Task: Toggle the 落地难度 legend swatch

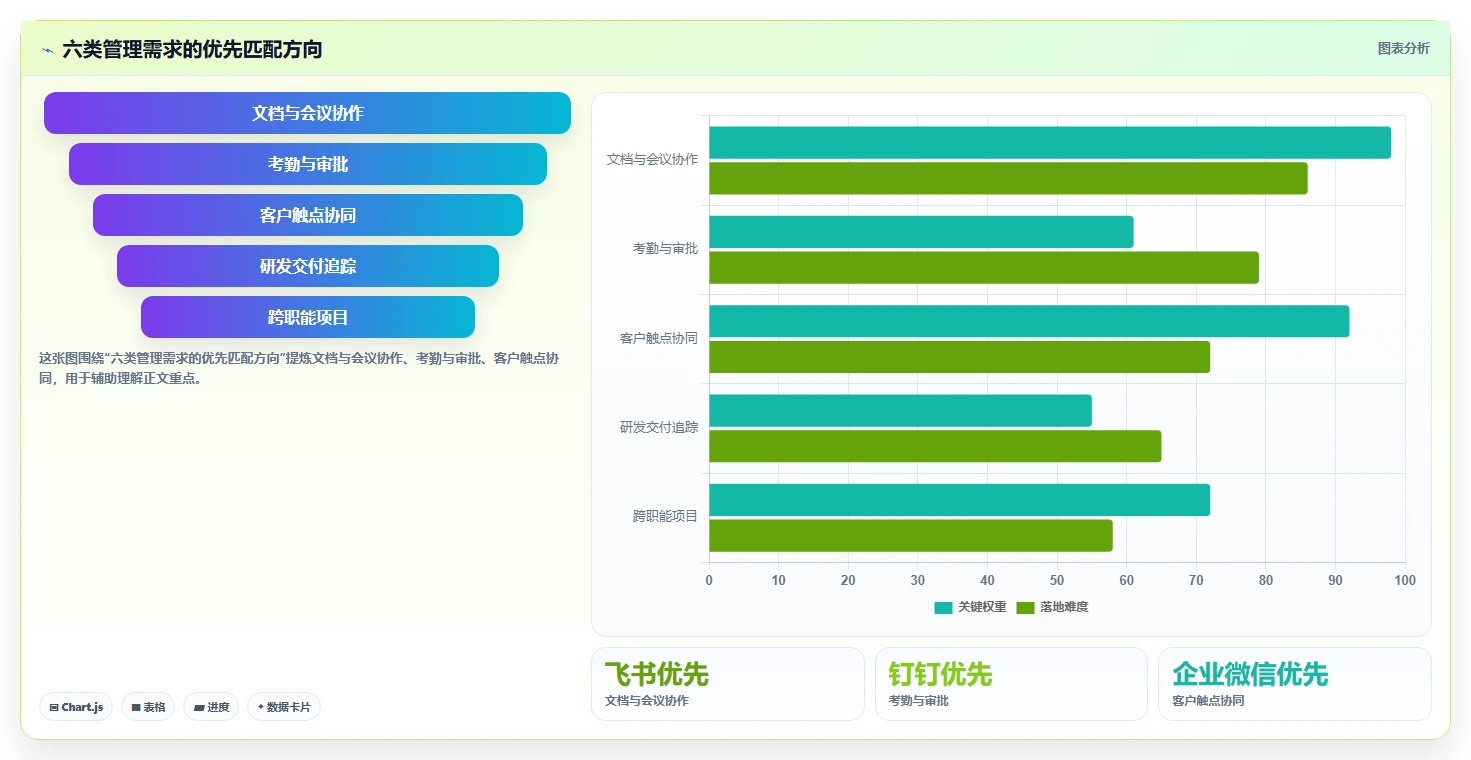Action: (x=1025, y=607)
